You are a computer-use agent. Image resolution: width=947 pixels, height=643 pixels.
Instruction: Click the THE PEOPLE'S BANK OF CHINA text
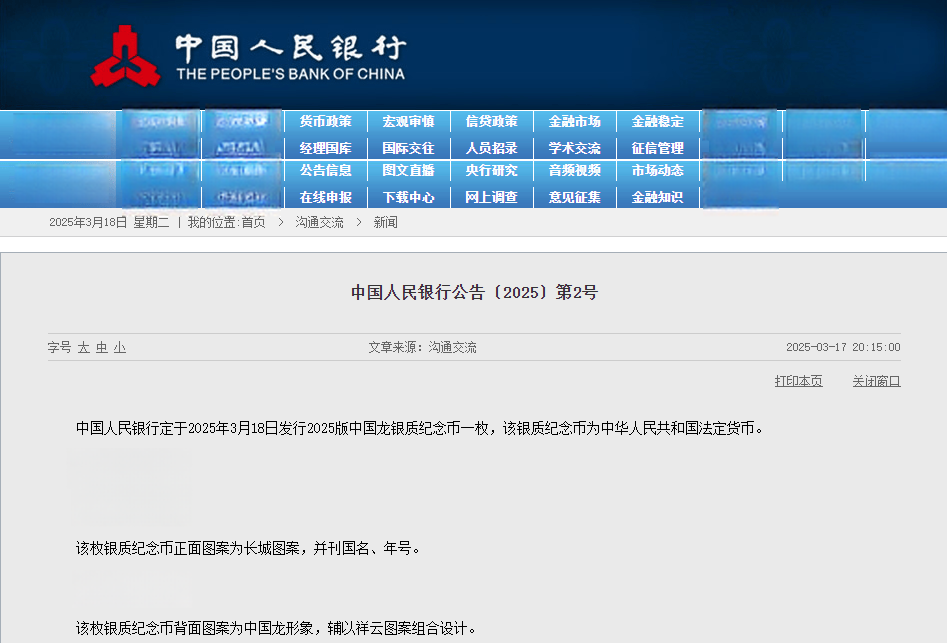tap(291, 74)
